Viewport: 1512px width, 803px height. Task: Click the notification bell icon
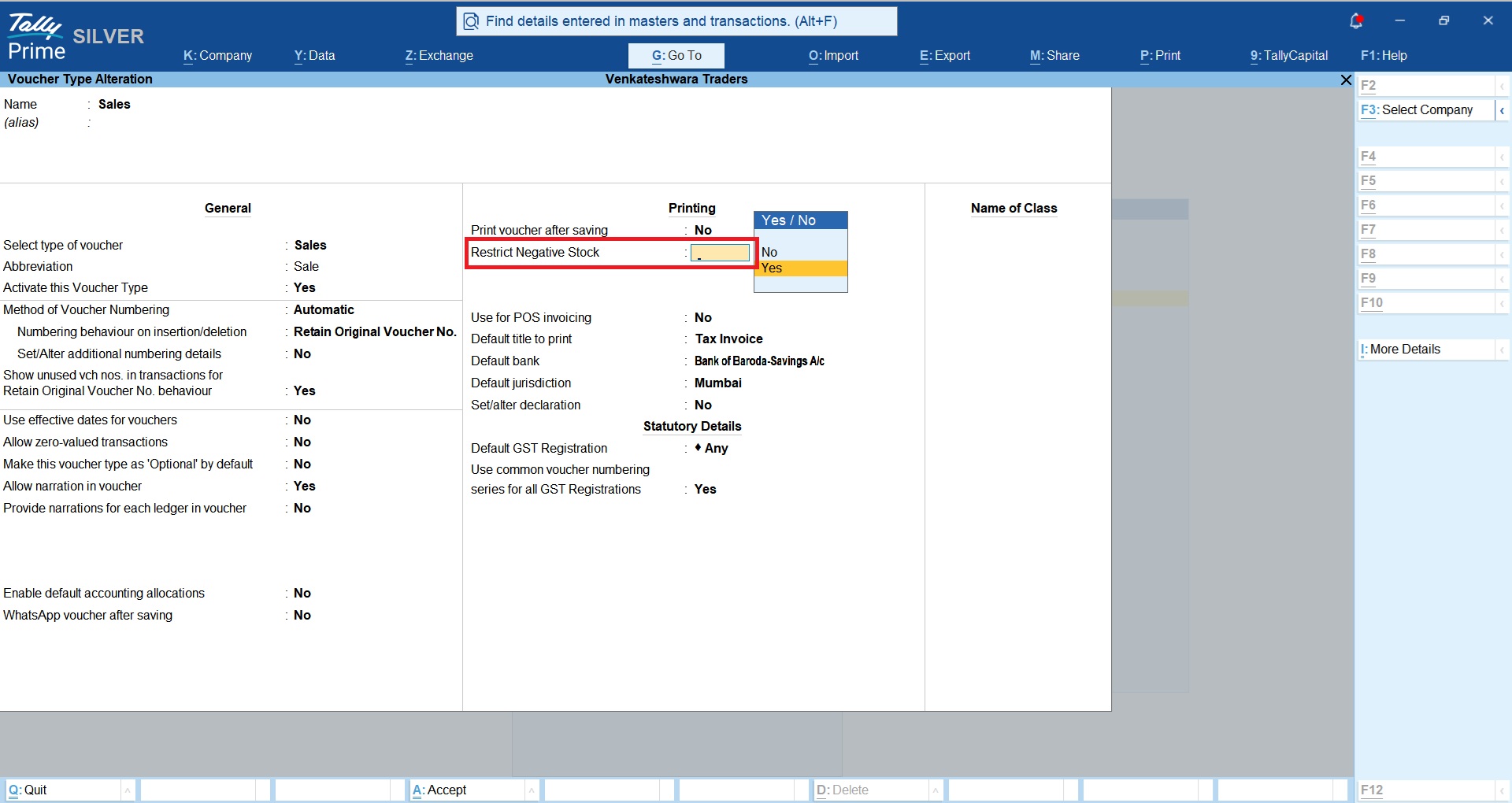(x=1356, y=21)
